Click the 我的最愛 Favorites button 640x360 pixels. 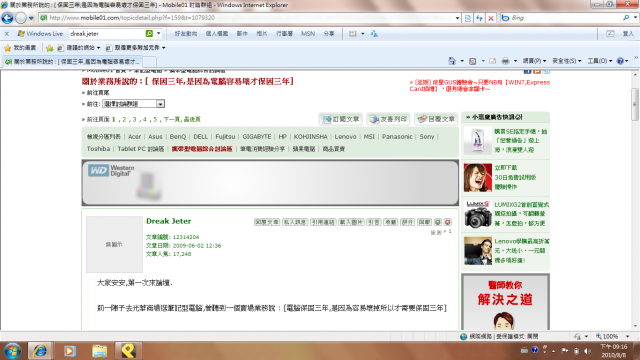tap(20, 48)
